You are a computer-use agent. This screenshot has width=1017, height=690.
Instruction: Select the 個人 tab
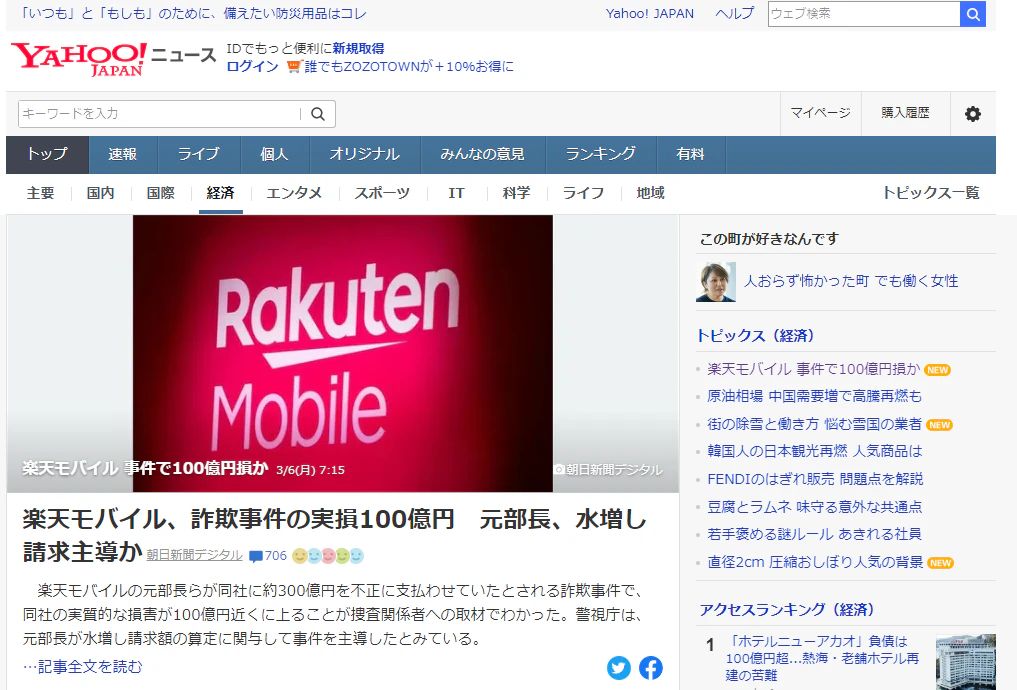(274, 154)
